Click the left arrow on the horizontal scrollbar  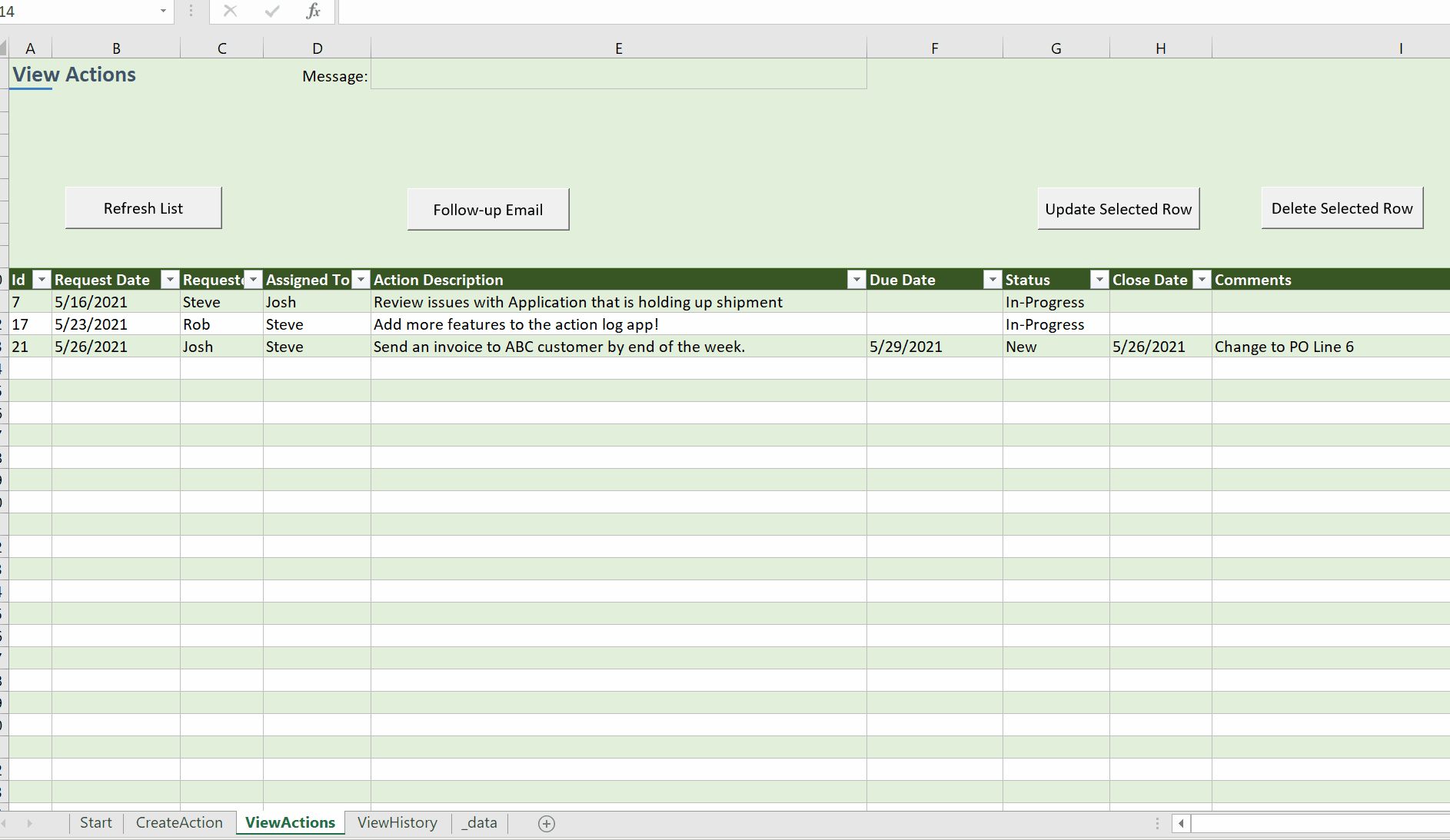pos(1182,823)
